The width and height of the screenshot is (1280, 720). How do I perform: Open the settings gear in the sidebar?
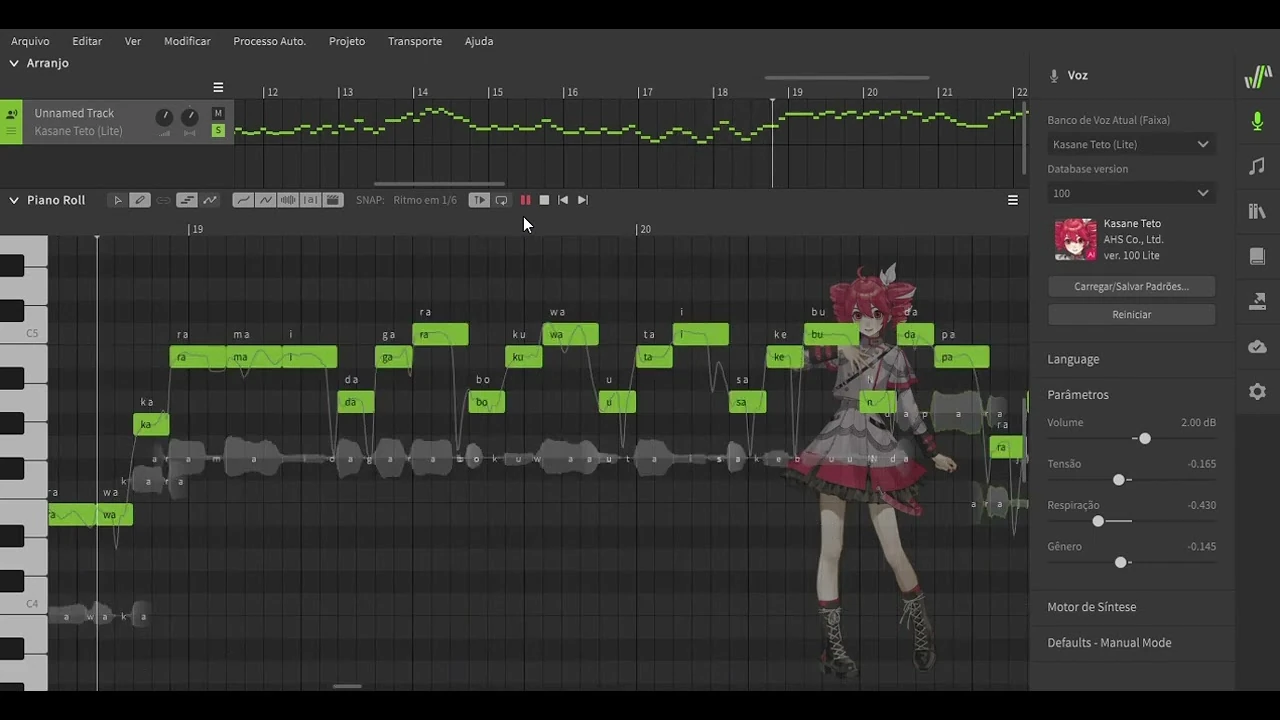point(1257,392)
